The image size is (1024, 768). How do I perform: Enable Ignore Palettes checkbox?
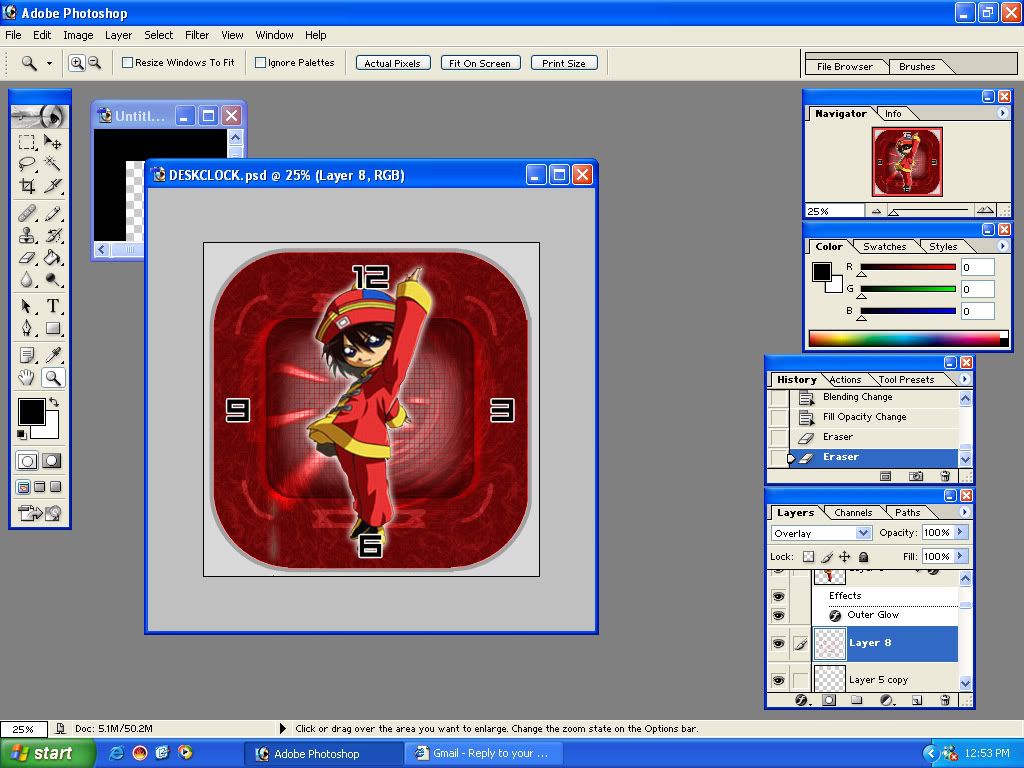point(261,63)
